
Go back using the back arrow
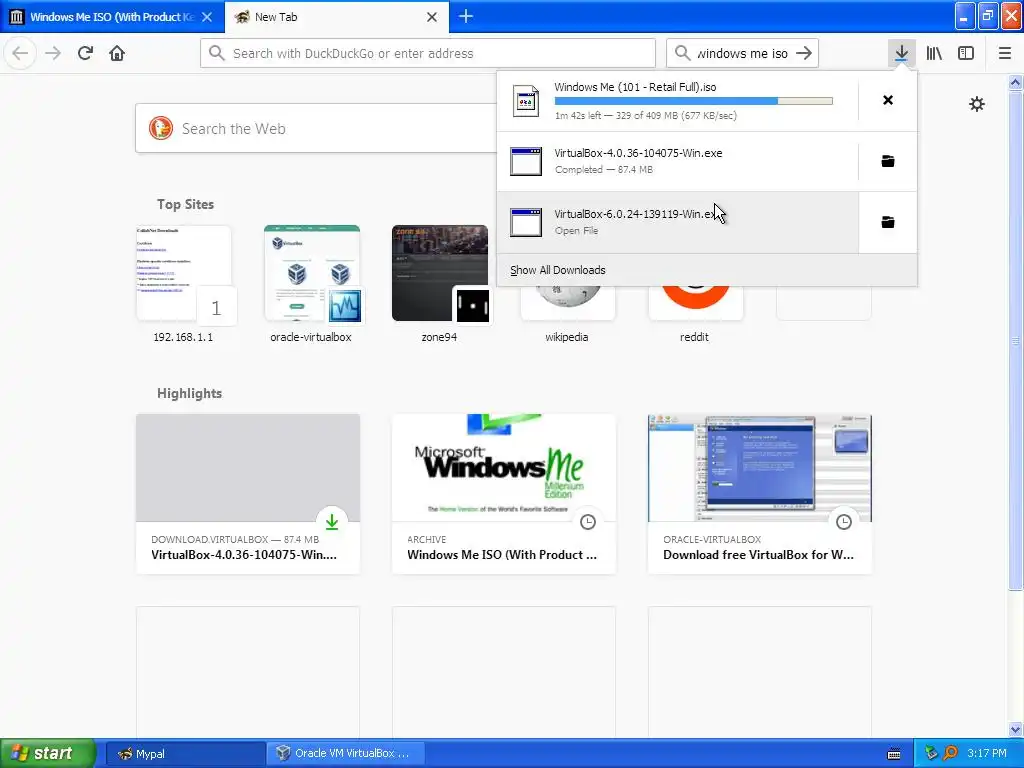pos(20,53)
